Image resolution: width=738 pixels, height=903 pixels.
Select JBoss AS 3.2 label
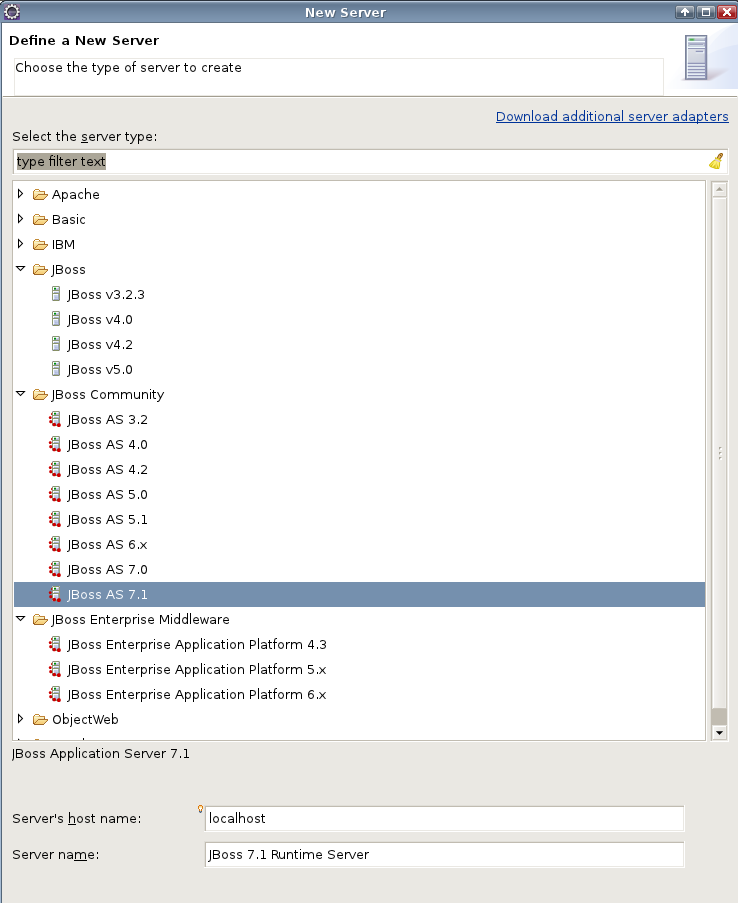pyautogui.click(x=107, y=420)
